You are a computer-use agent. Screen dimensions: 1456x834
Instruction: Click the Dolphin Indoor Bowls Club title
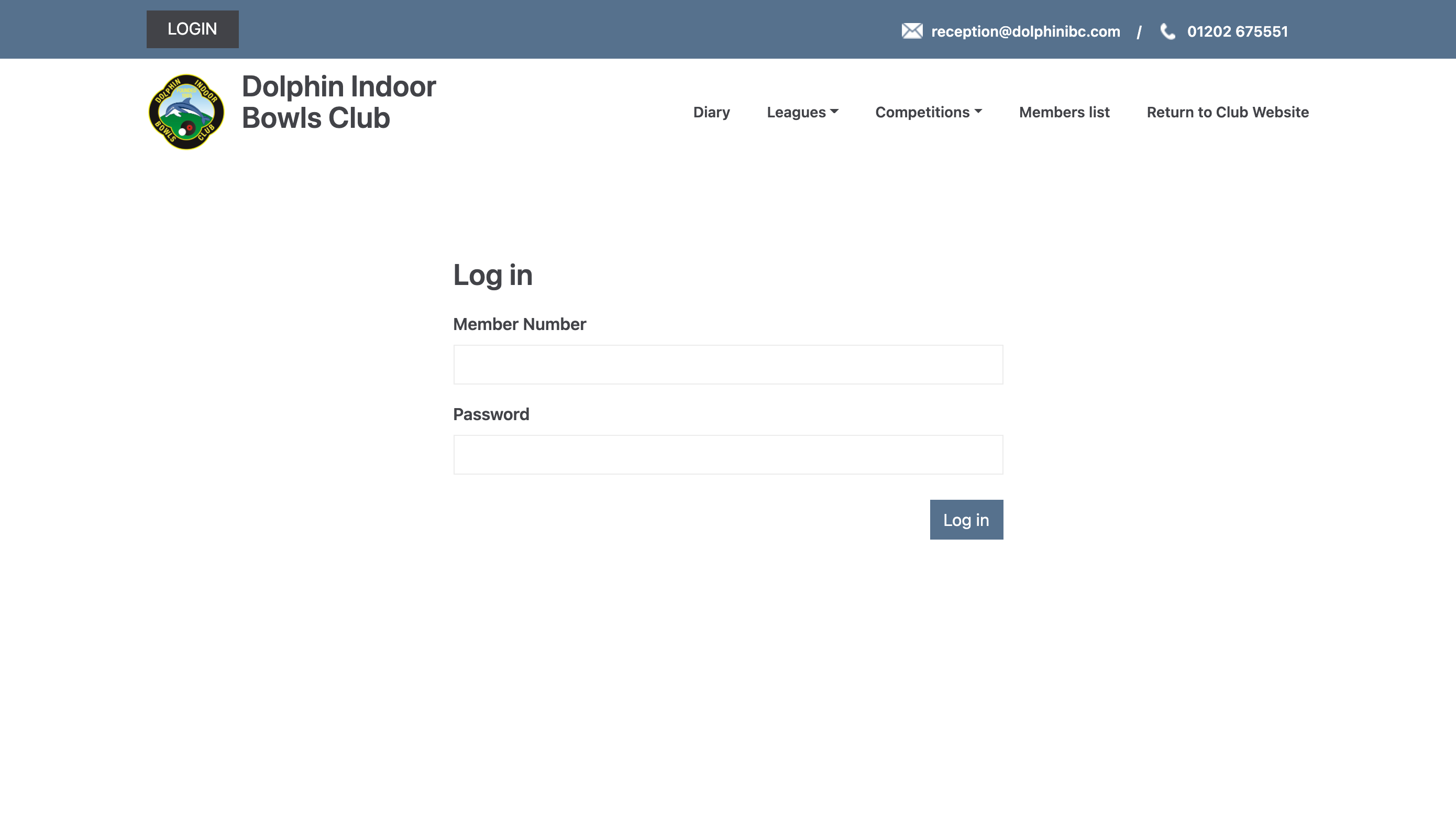pos(338,102)
